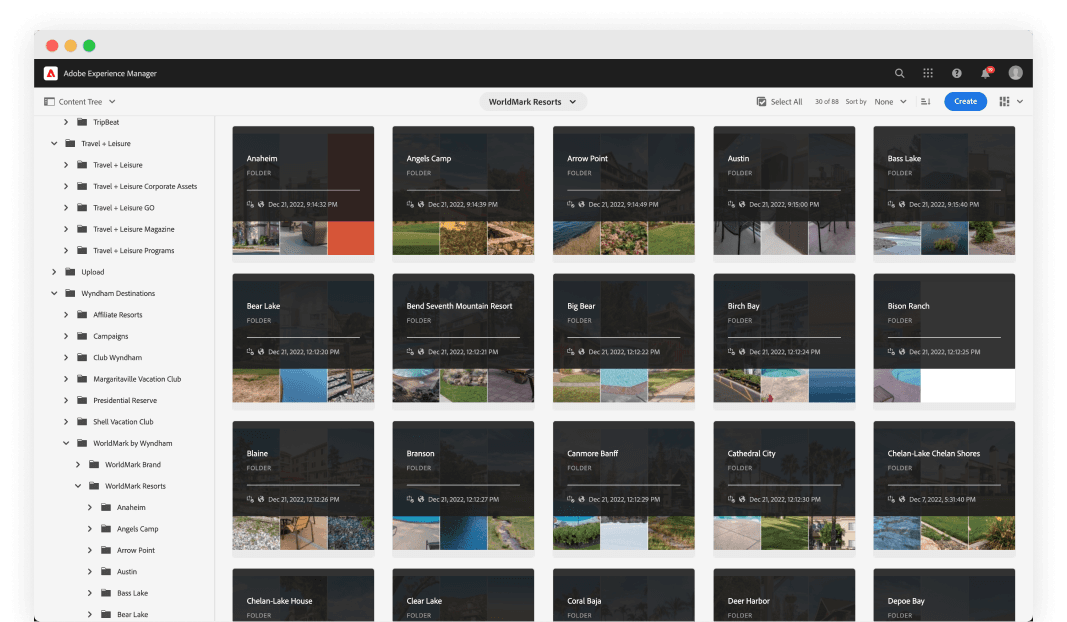Select Austin in content tree
This screenshot has height=622, width=1067.
[127, 572]
